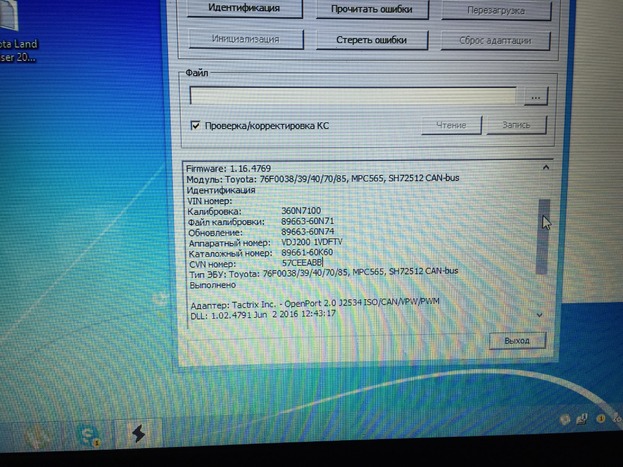Click the '...' browse file button
Screen dimensions: 623x467
tap(537, 97)
